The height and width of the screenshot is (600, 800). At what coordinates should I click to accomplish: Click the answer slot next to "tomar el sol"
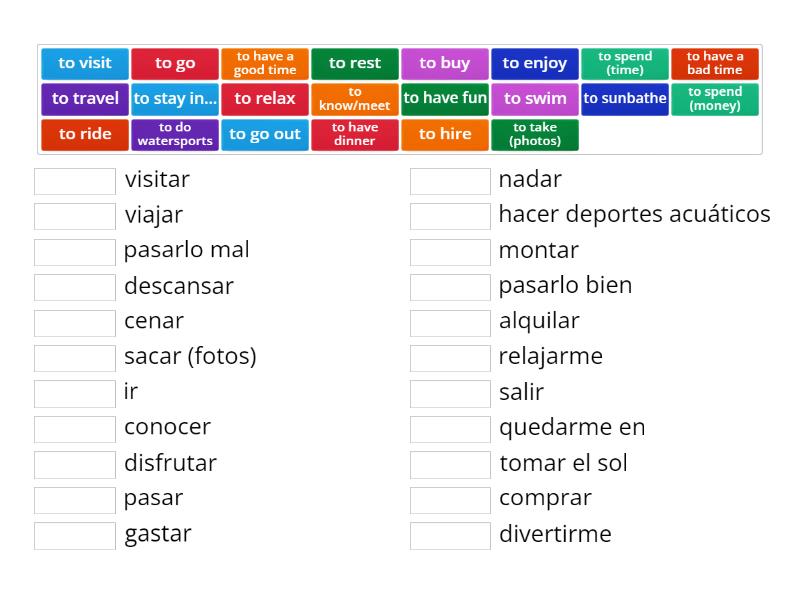click(x=449, y=464)
